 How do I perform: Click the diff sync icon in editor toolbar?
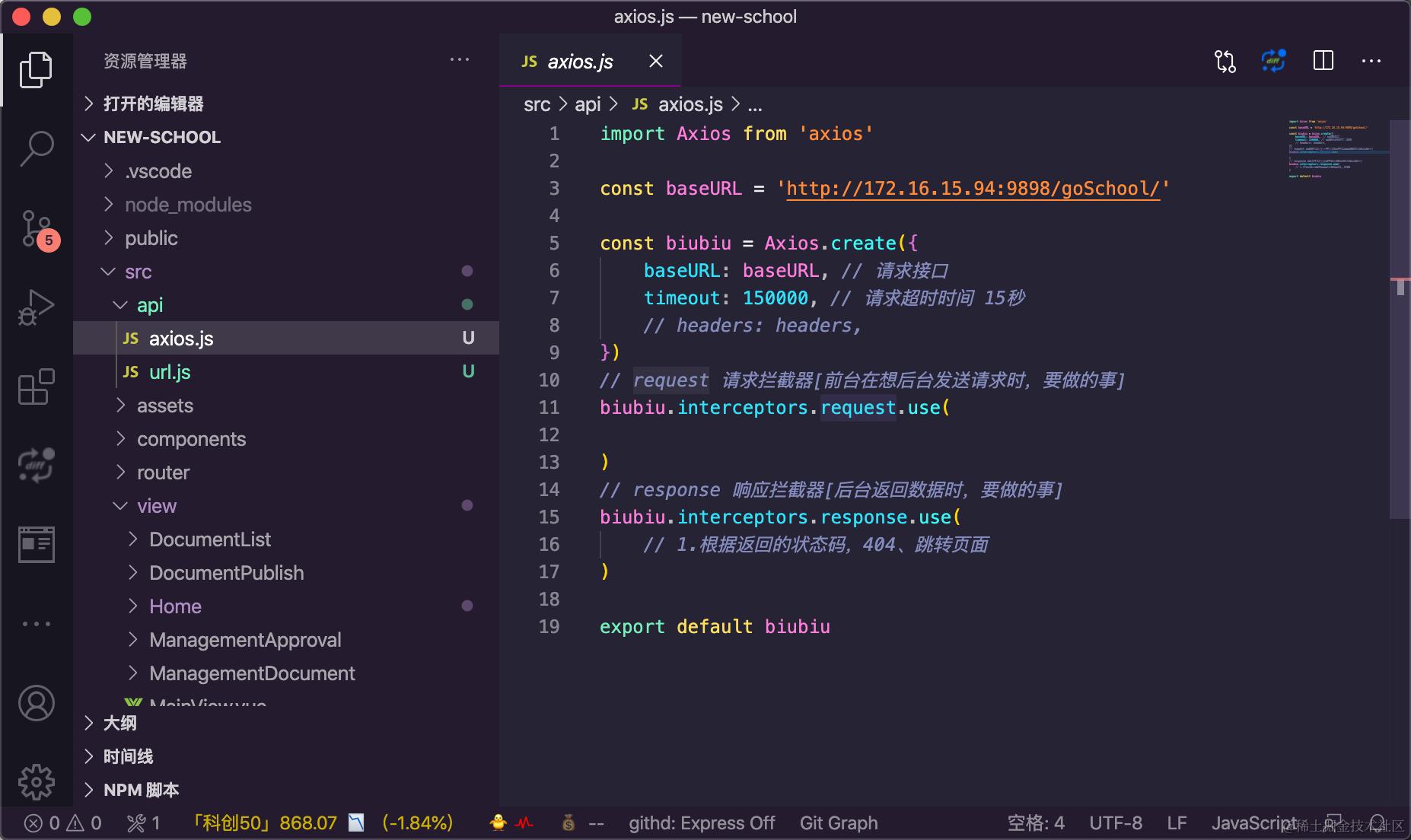point(1273,60)
